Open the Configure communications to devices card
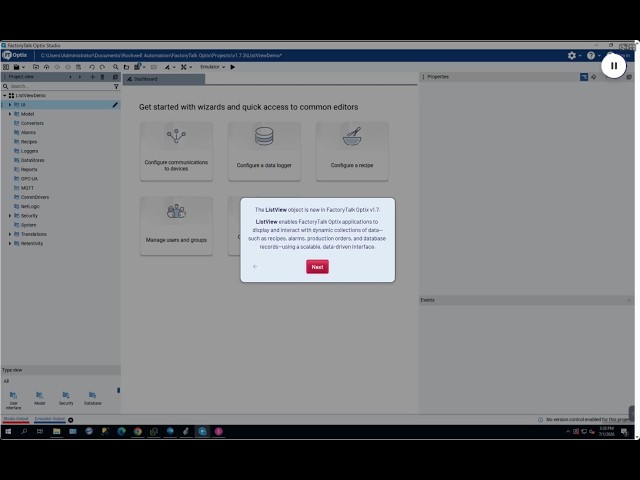This screenshot has width=640, height=480. pyautogui.click(x=176, y=151)
